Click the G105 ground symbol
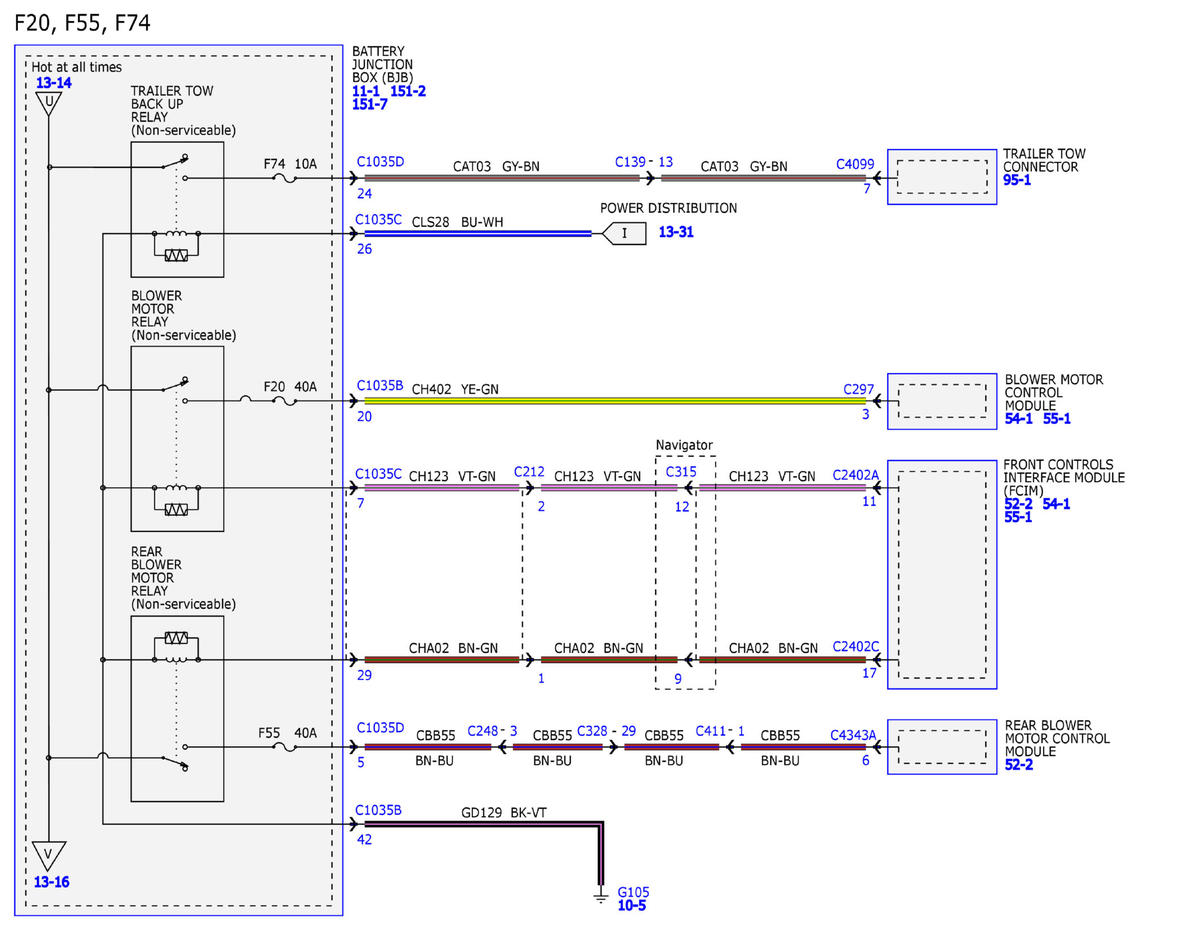Screen dimensions: 1200x927 pos(601,896)
